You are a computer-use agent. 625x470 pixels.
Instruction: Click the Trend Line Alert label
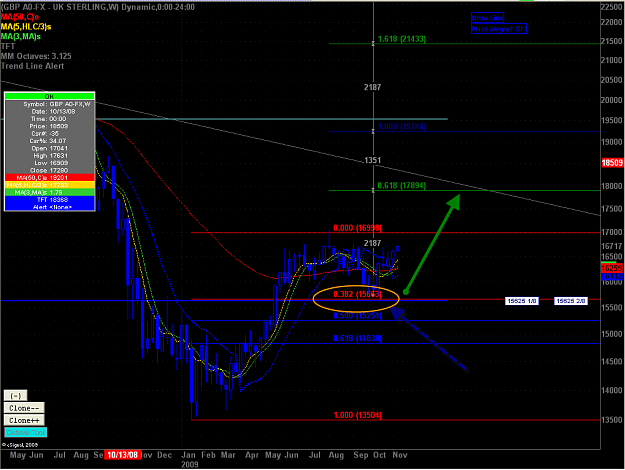click(32, 66)
